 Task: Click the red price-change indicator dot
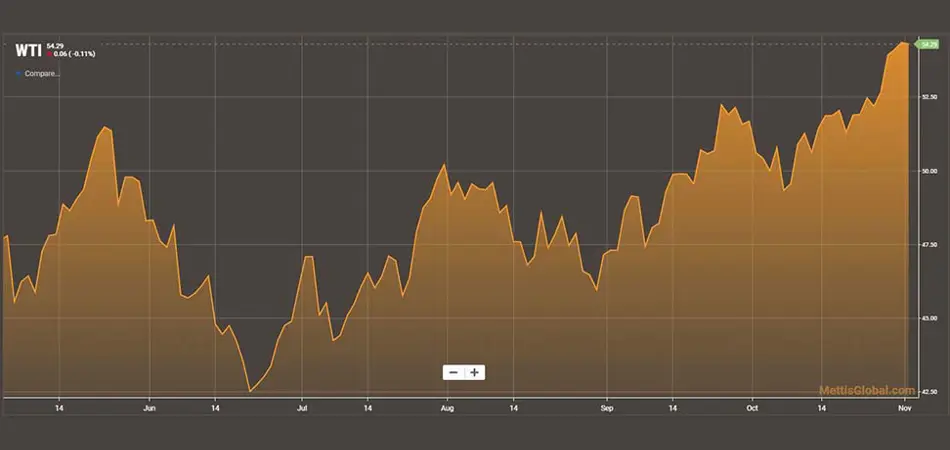[x=50, y=54]
